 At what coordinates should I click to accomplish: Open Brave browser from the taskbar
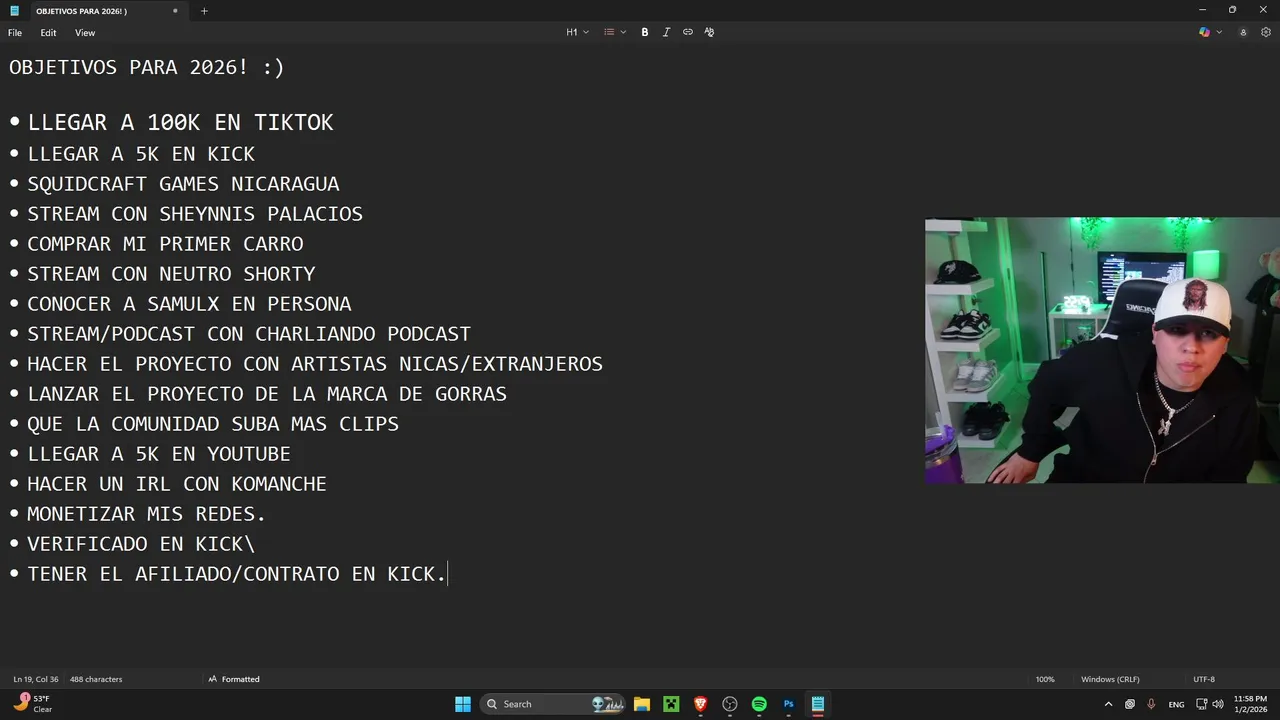tap(701, 704)
